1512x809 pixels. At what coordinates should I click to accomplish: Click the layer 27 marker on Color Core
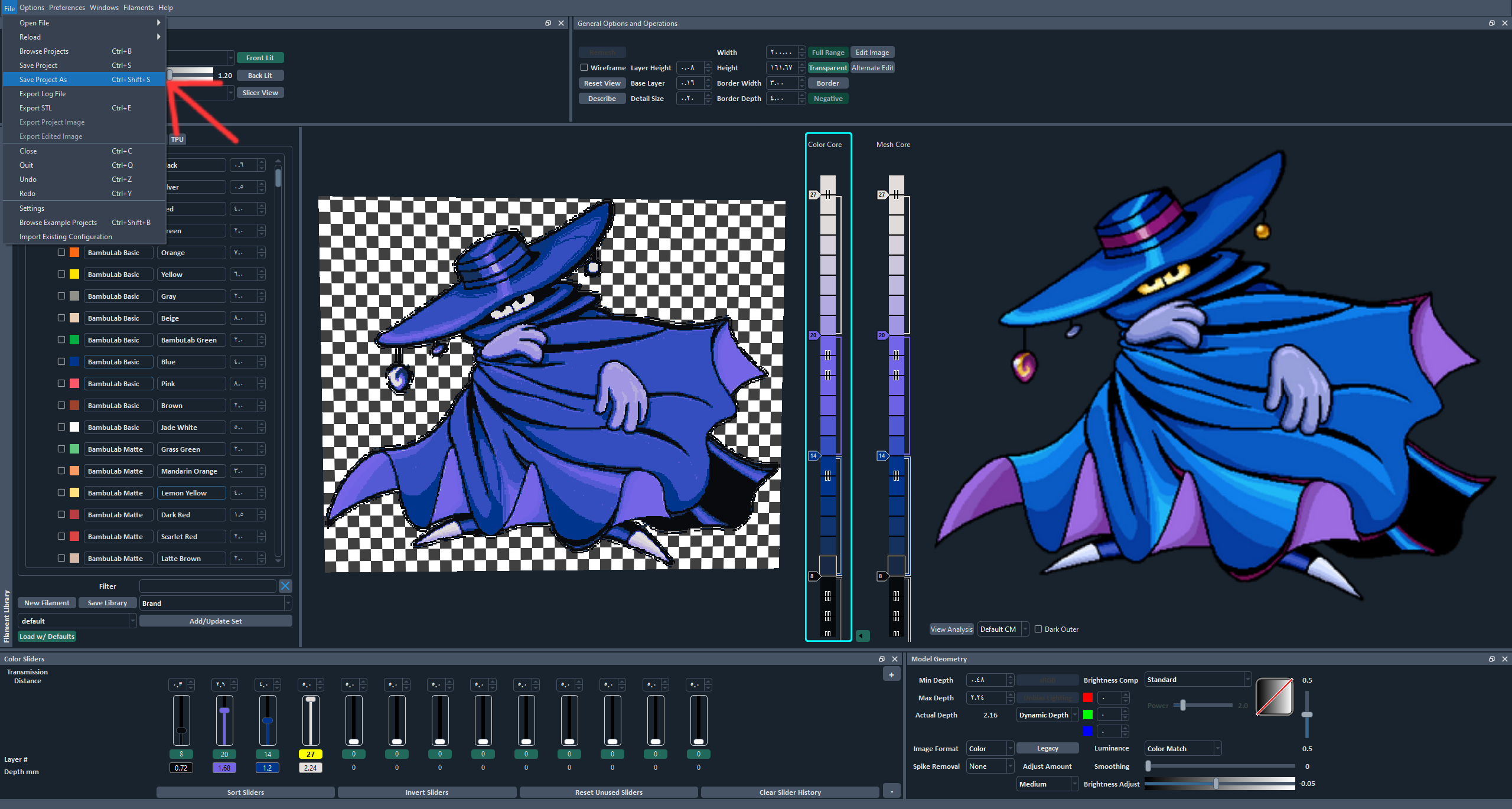coord(814,194)
